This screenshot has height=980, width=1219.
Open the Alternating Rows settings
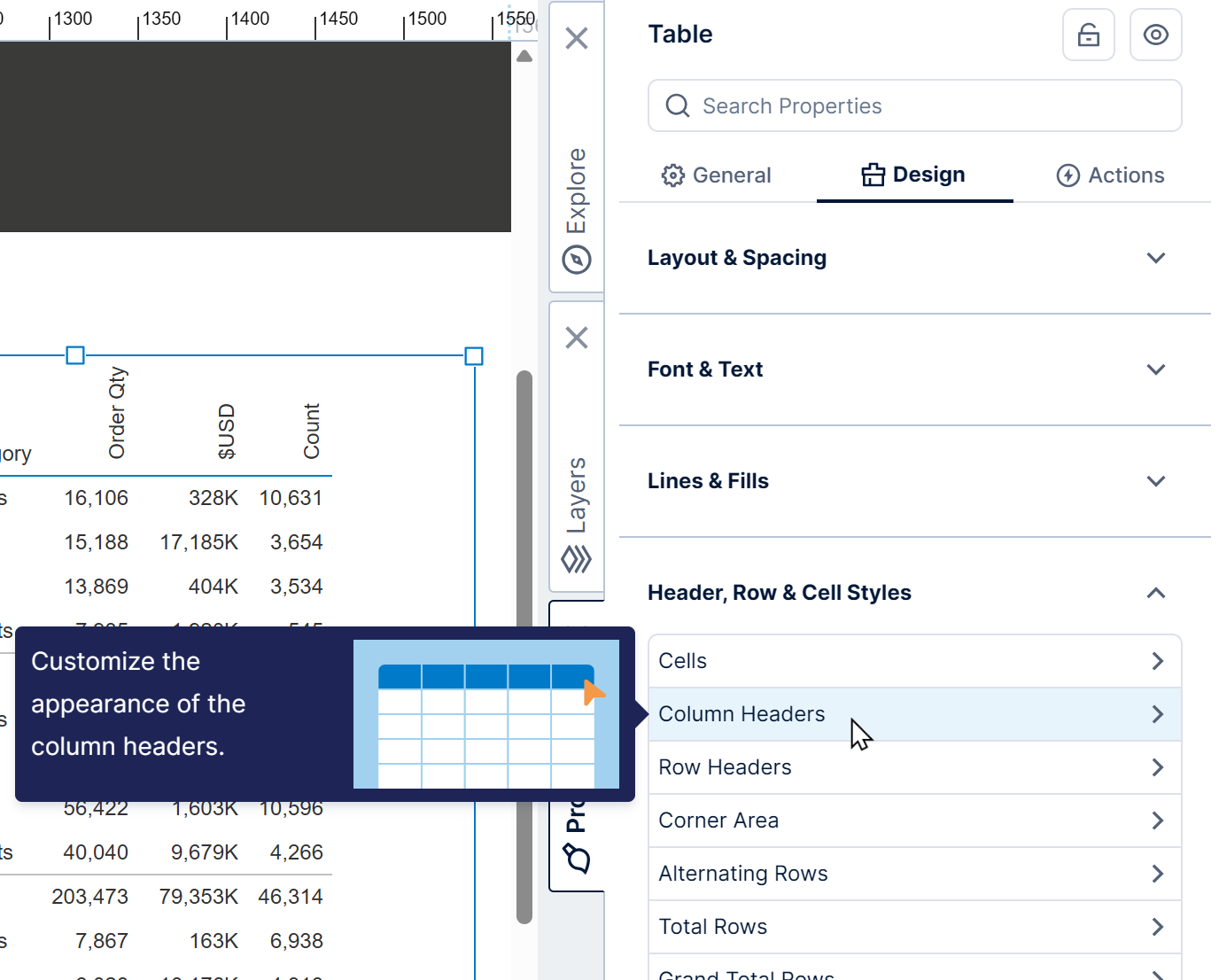(914, 874)
